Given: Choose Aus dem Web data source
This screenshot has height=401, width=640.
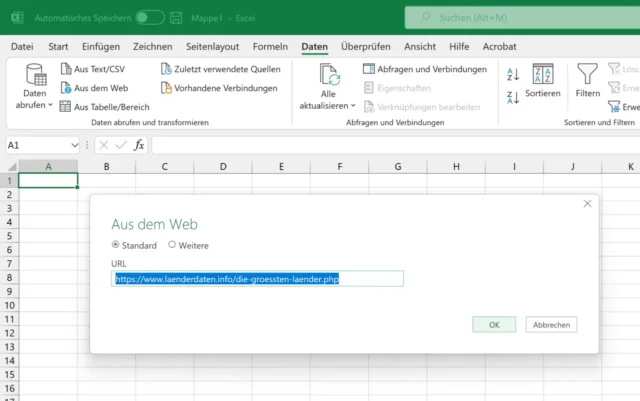Looking at the screenshot, I should coord(66,88).
